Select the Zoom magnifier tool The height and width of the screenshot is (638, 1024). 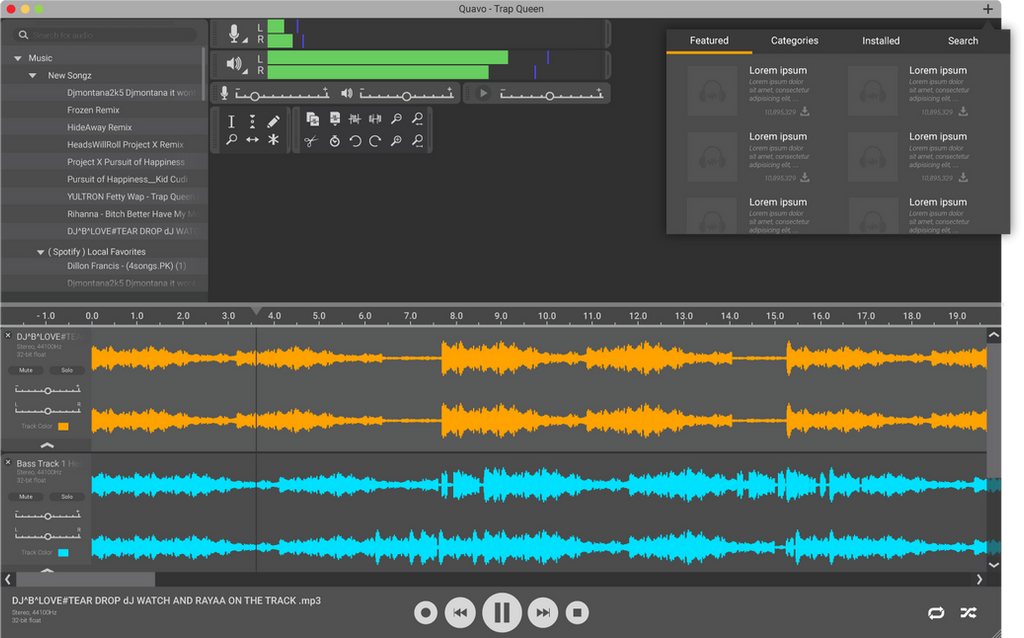pyautogui.click(x=231, y=140)
